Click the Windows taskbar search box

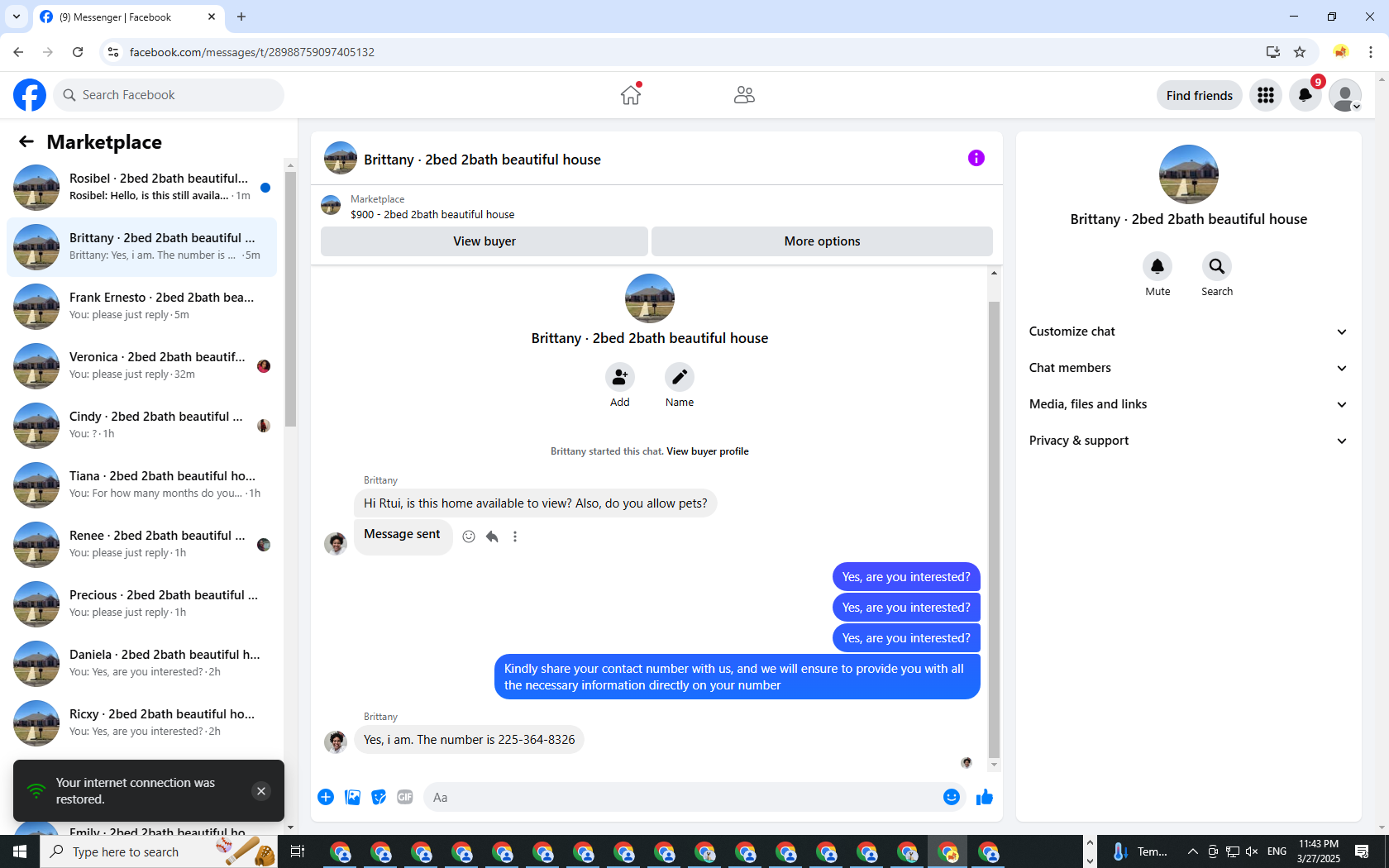pos(159,851)
